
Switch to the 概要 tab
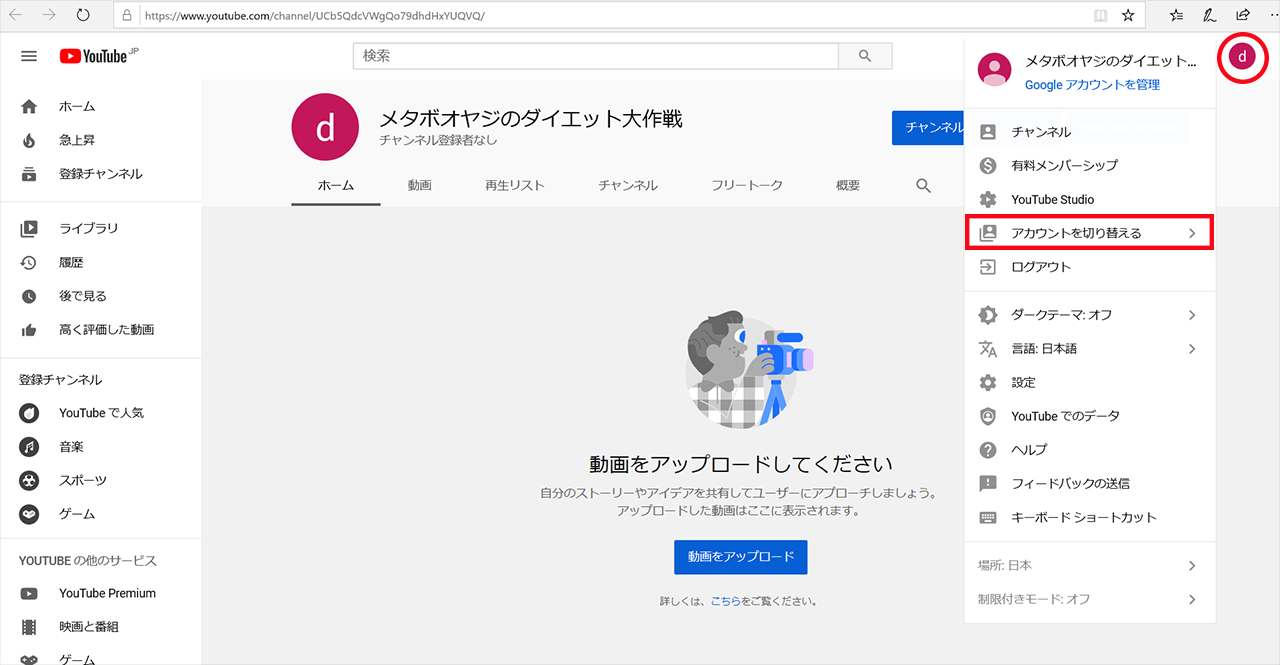848,185
